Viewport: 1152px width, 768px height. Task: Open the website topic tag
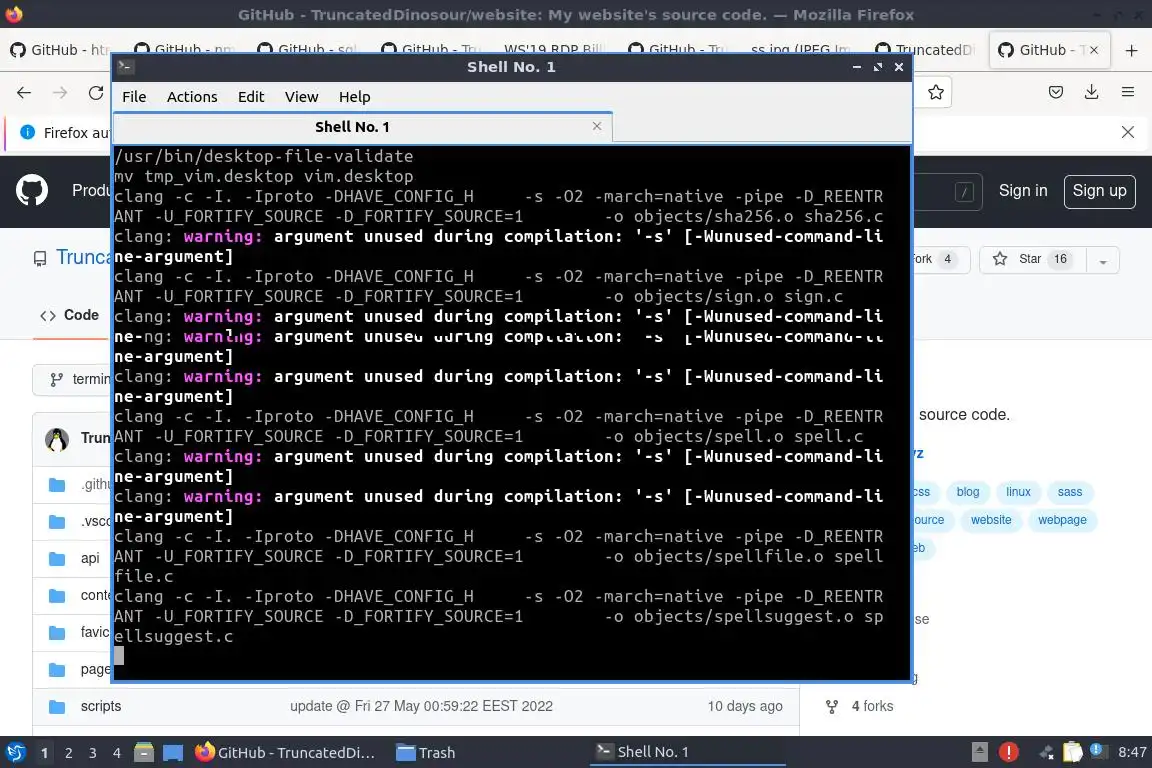tap(991, 520)
